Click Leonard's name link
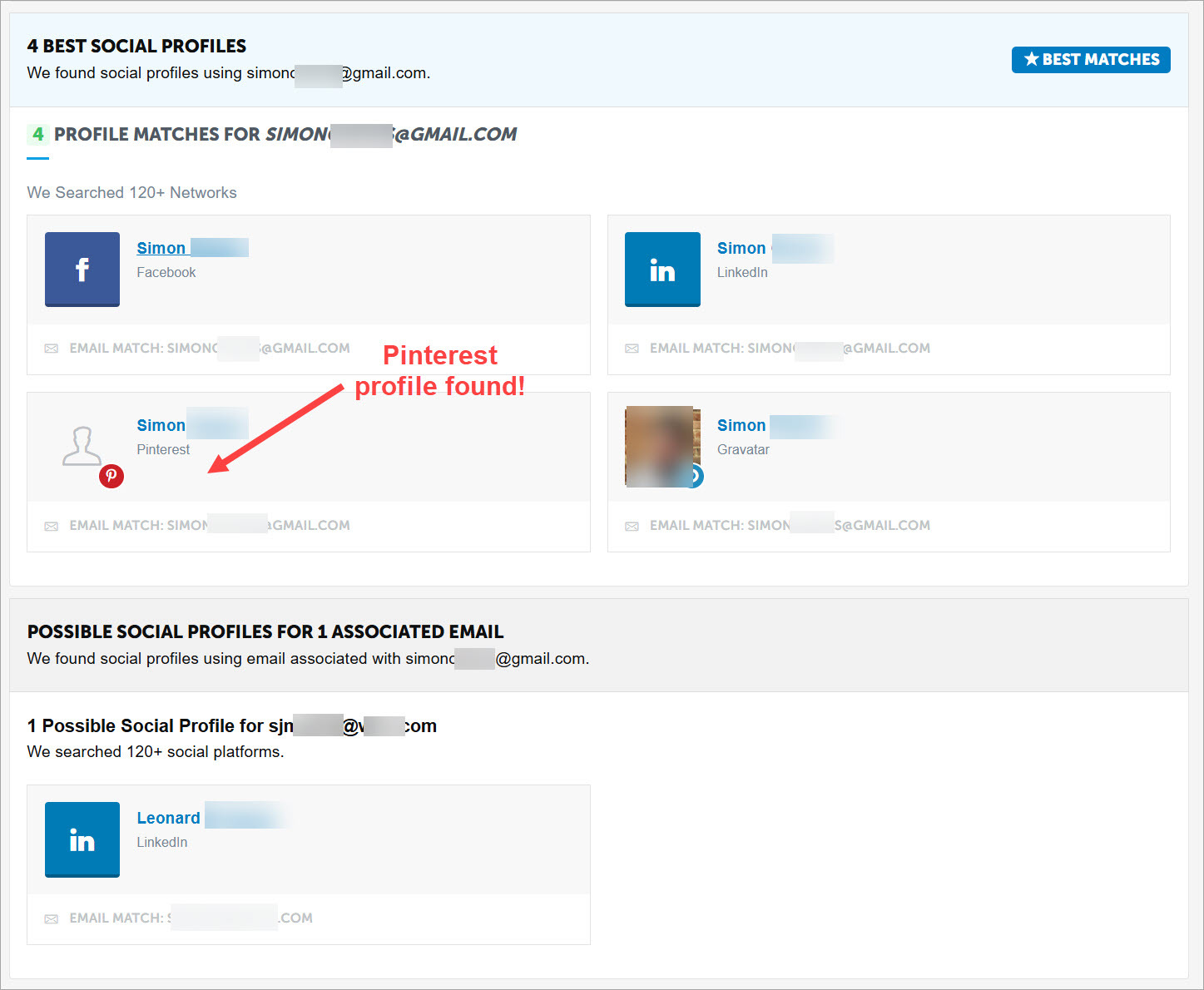1204x990 pixels. click(x=168, y=817)
